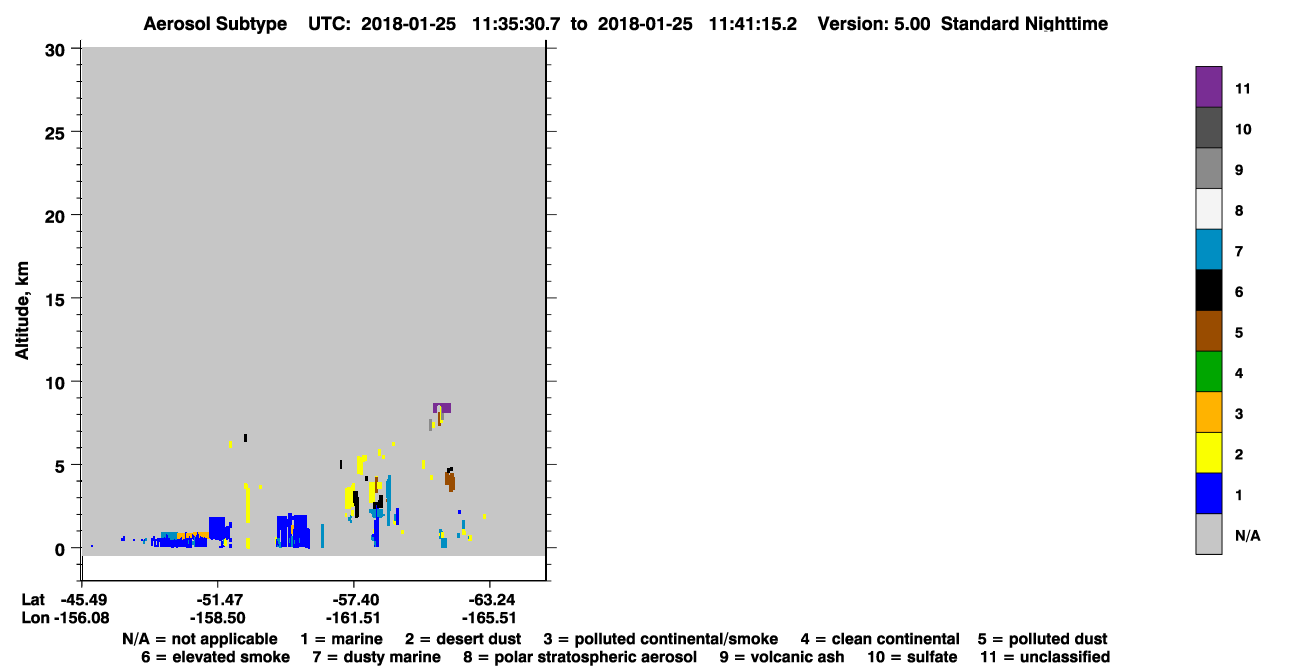Viewport: 1300px width, 667px height.
Task: Click the '2 = desert dust' legend text
Action: pos(464,638)
